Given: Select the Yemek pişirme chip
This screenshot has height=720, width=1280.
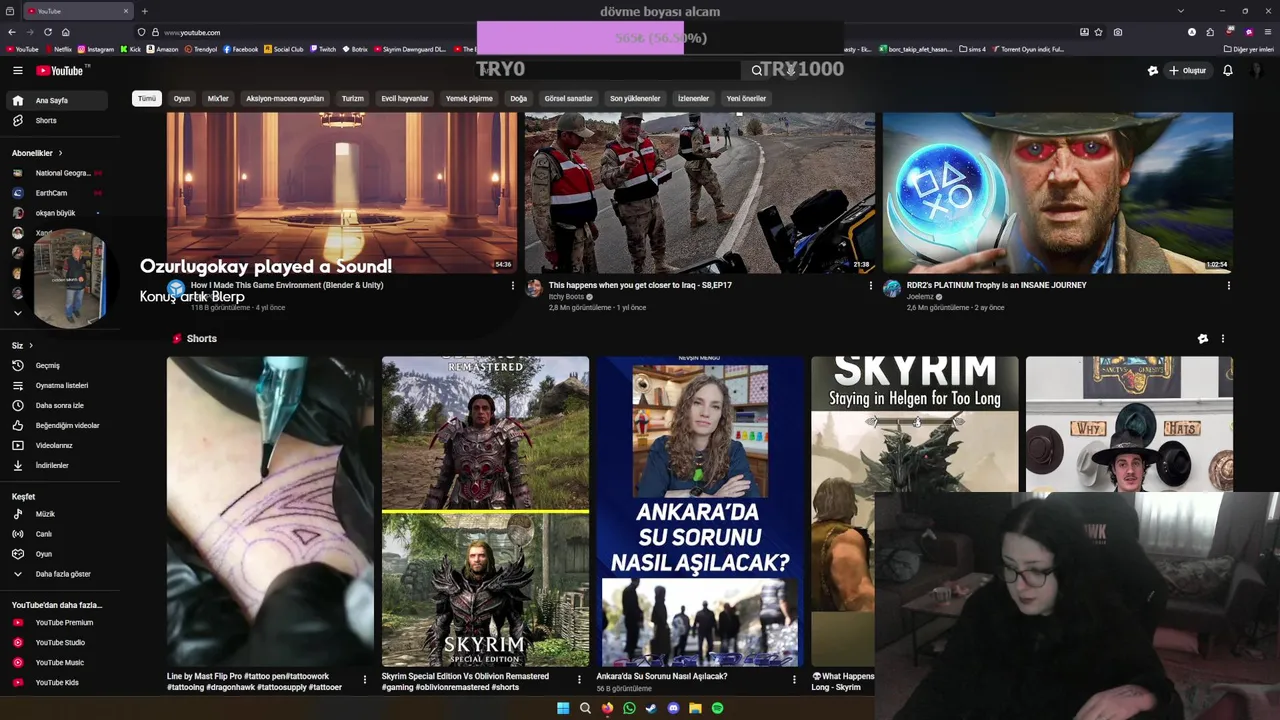Looking at the screenshot, I should click(469, 98).
